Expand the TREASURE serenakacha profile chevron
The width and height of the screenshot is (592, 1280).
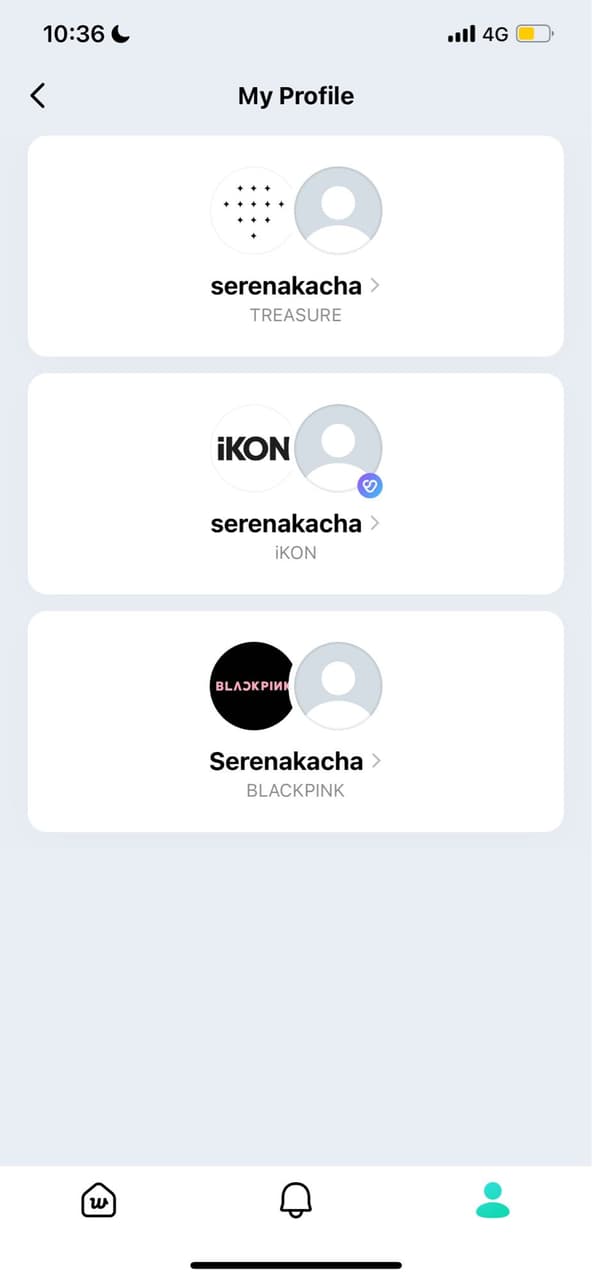(375, 285)
